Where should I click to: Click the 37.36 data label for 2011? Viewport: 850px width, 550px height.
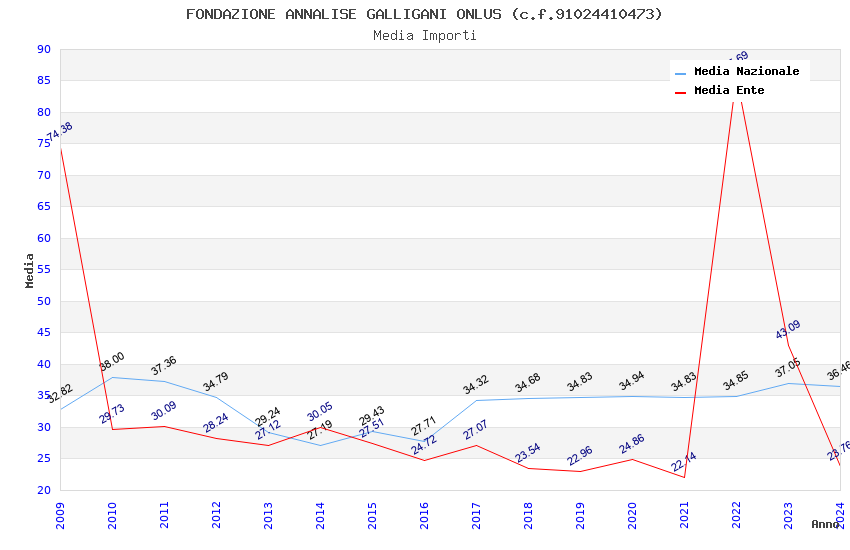(x=164, y=366)
